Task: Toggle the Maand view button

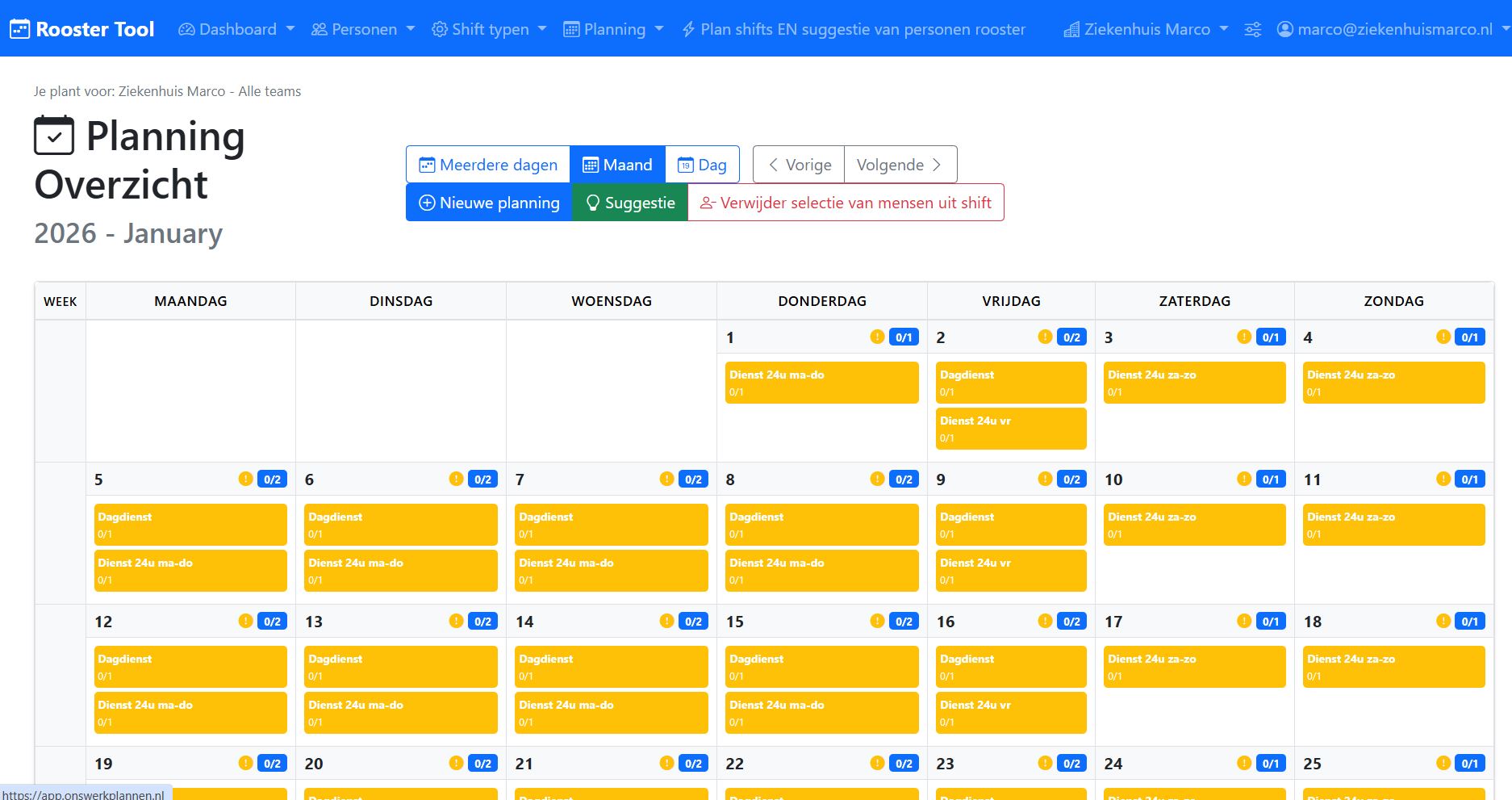Action: (617, 164)
